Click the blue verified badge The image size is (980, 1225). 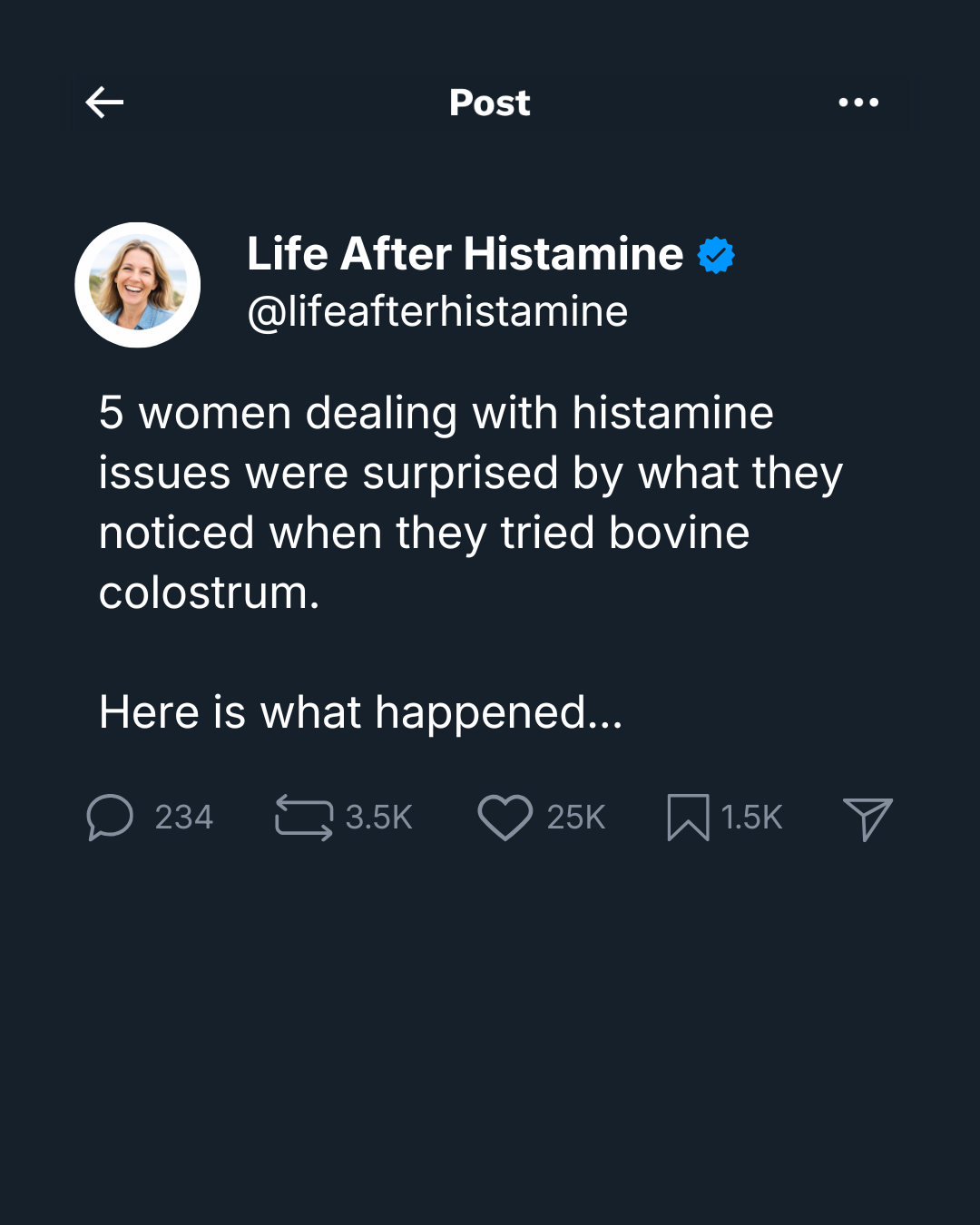[x=716, y=255]
